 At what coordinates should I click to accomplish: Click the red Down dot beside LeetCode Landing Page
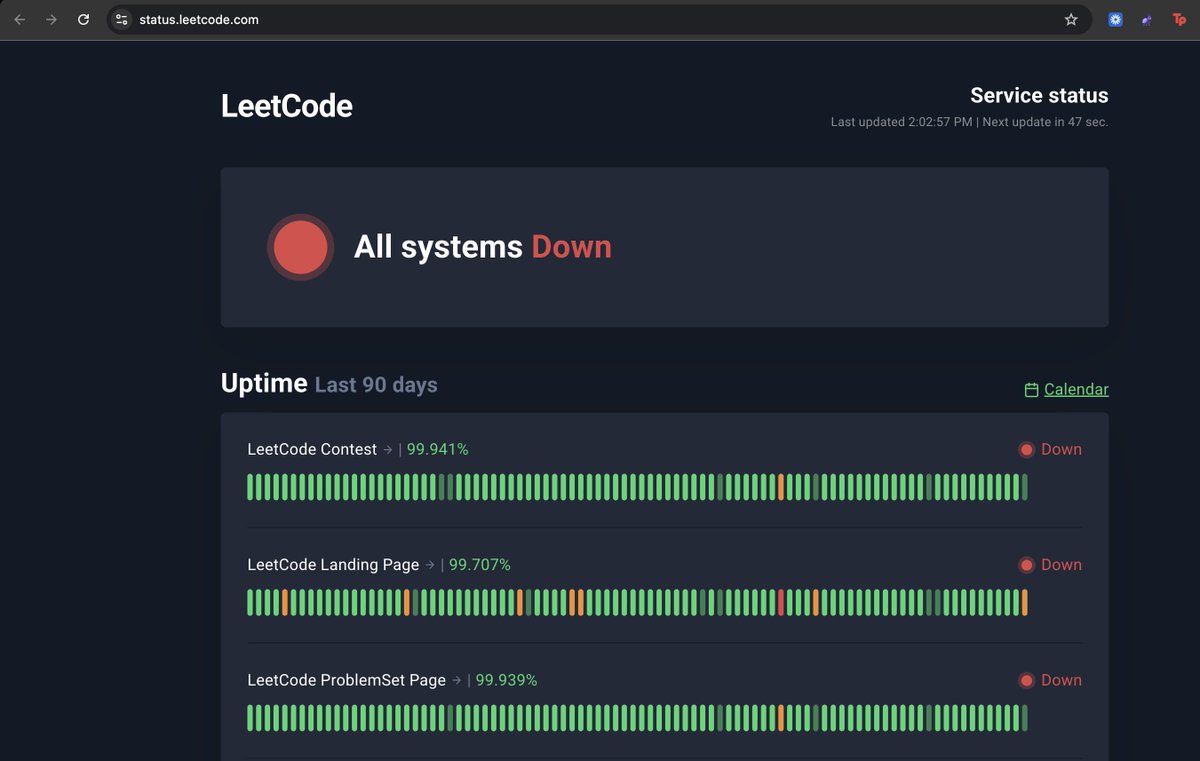coord(1026,564)
